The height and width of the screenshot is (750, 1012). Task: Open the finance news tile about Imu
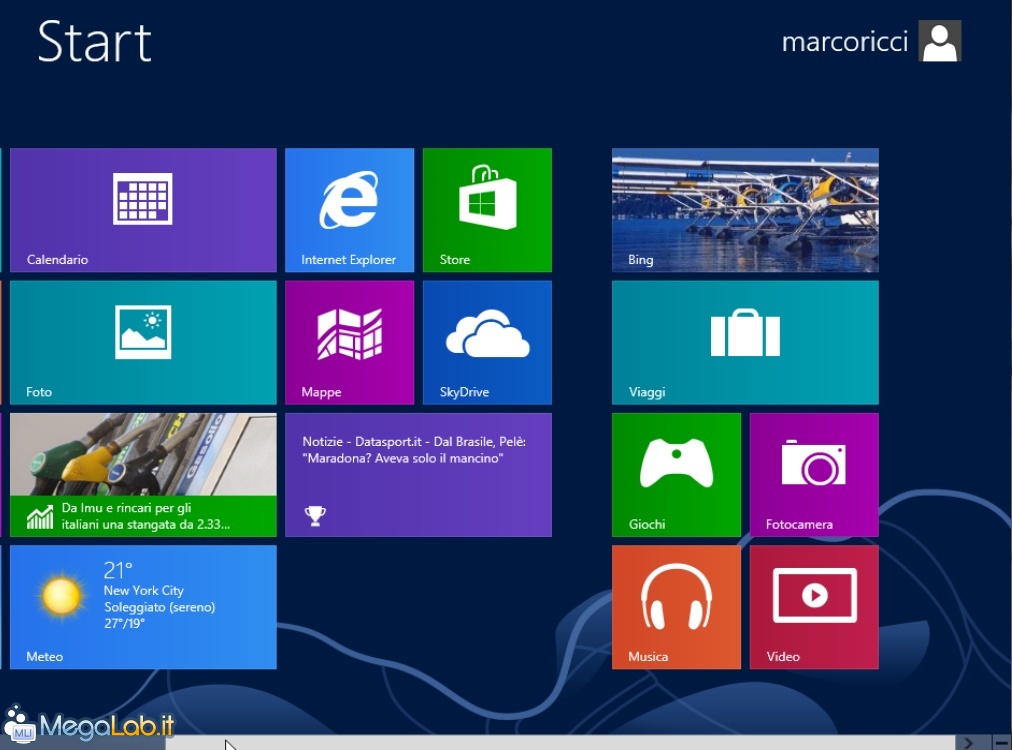(x=143, y=474)
